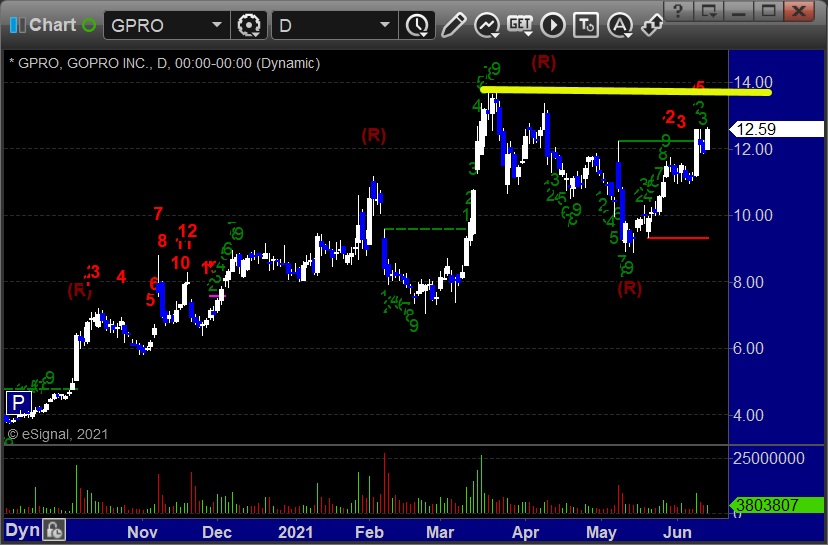The image size is (828, 545).
Task: Click the green dashed horizontal line near February
Action: [x=425, y=229]
